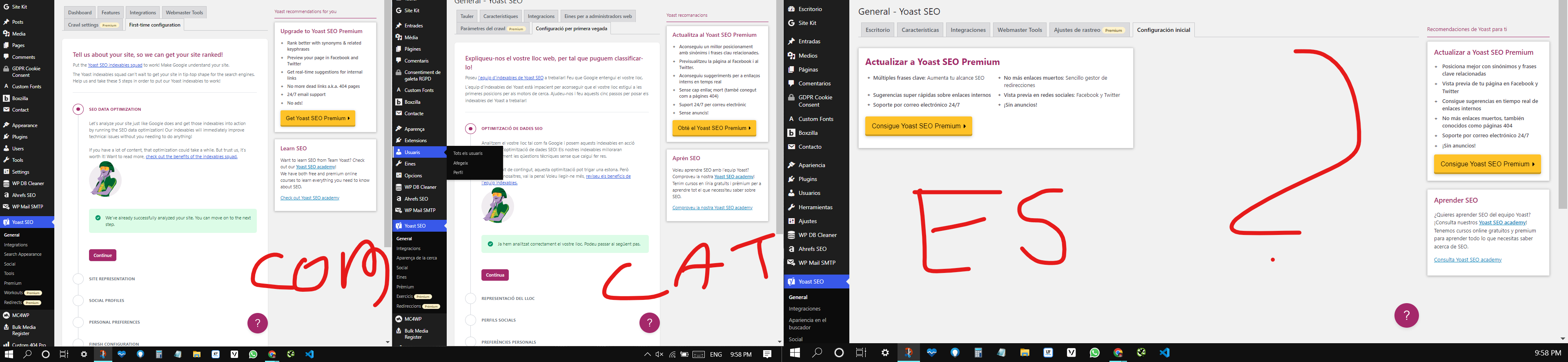
Task: Expand the REPRESENTACIÓ DEL LLOC step
Action: tap(508, 299)
